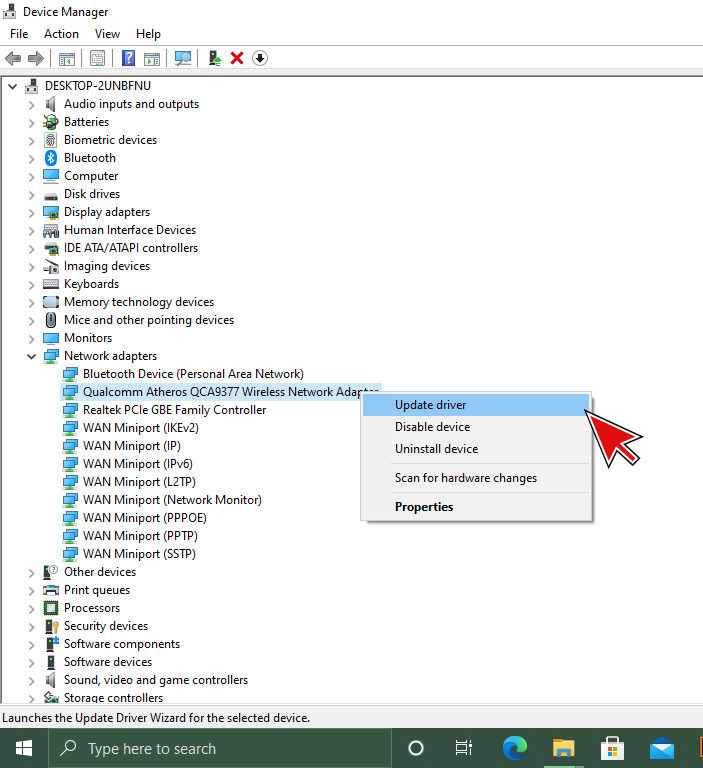Click the Windows Start button
Viewport: 703px width, 768px height.
click(x=23, y=748)
